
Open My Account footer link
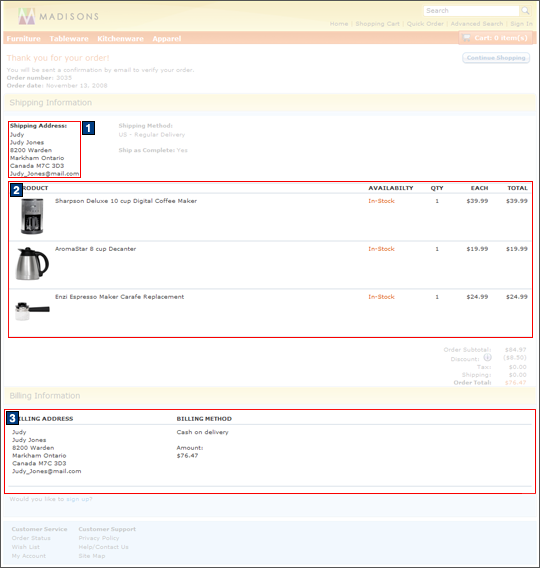coord(29,556)
